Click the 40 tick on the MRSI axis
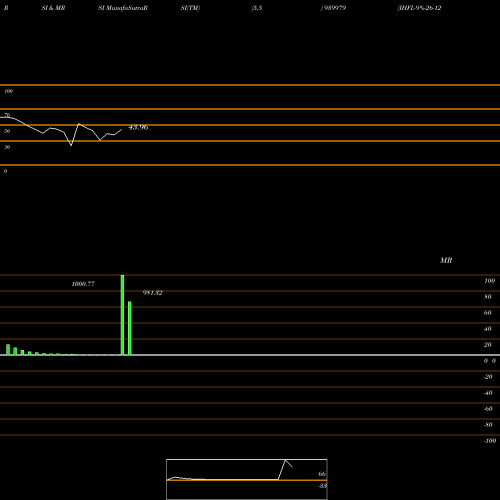 (x=488, y=329)
